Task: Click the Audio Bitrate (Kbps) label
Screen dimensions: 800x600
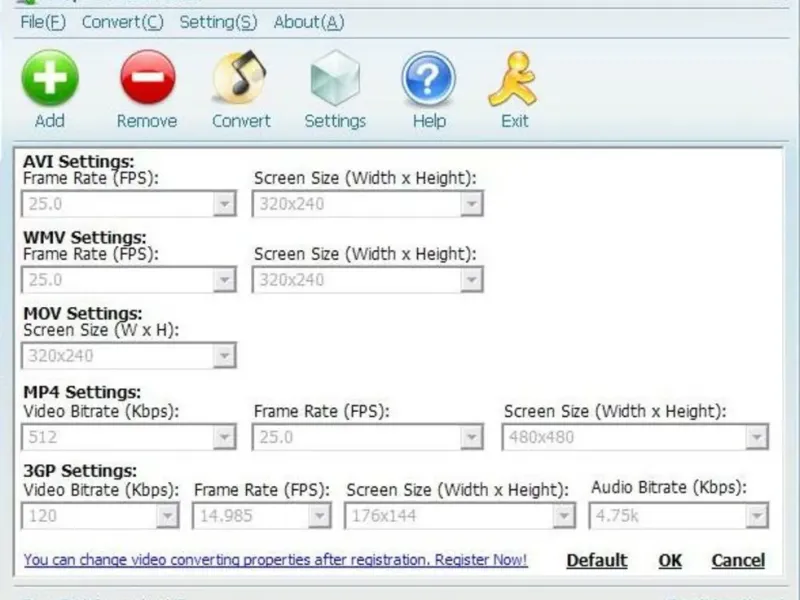Action: pos(668,487)
